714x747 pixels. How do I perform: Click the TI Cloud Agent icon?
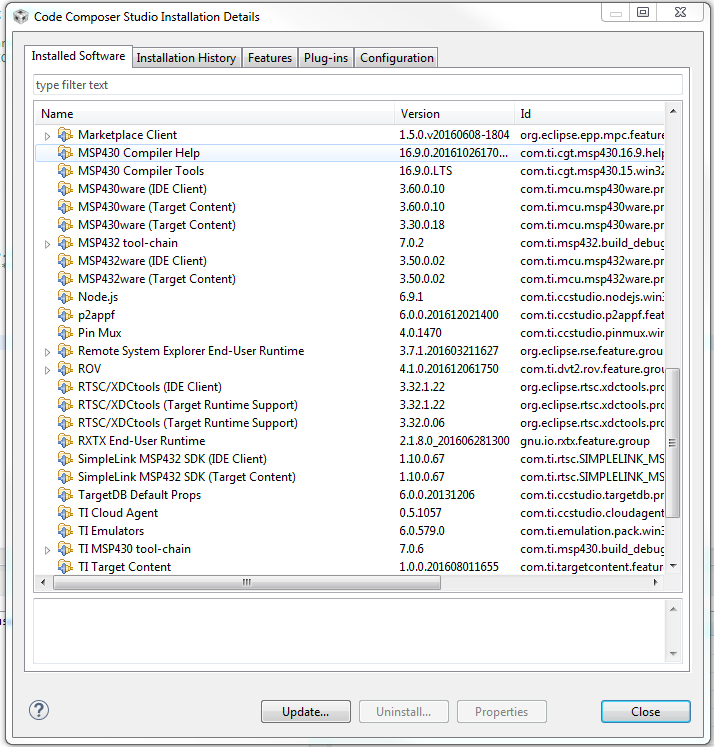65,513
